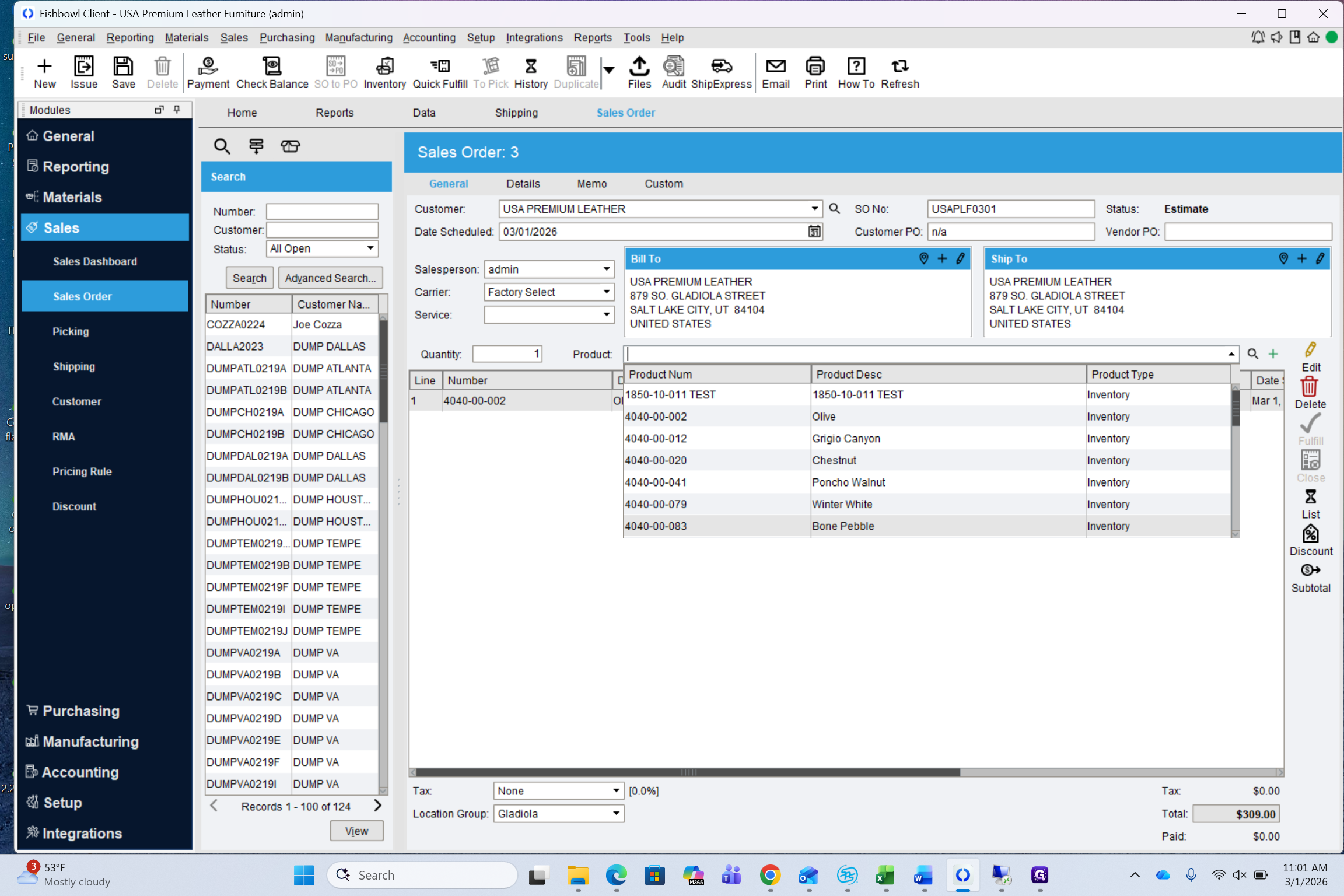Image resolution: width=1344 pixels, height=896 pixels.
Task: Switch to the Details tab
Action: click(x=523, y=184)
